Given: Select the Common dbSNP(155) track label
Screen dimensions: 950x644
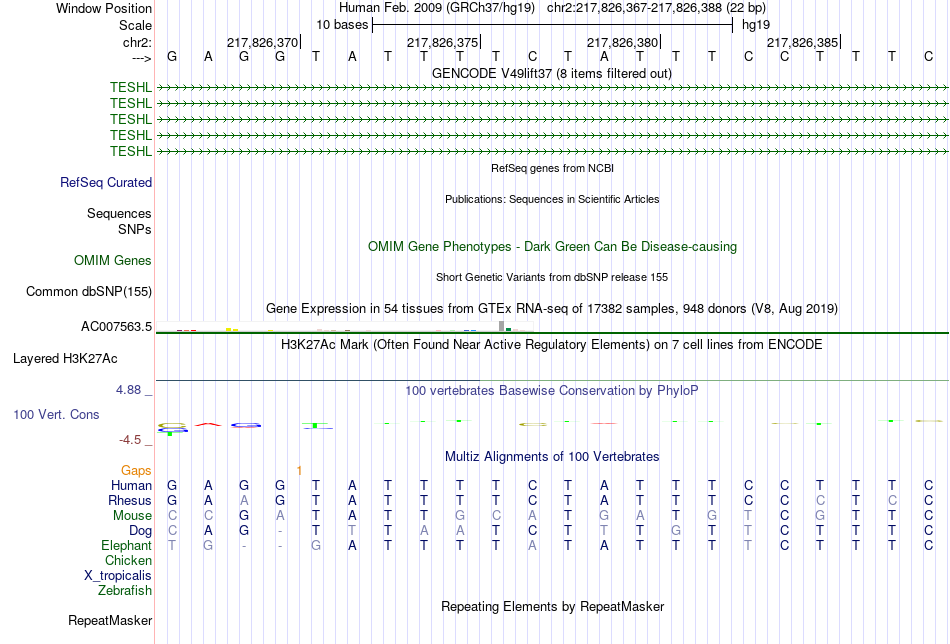Looking at the screenshot, I should click(89, 291).
